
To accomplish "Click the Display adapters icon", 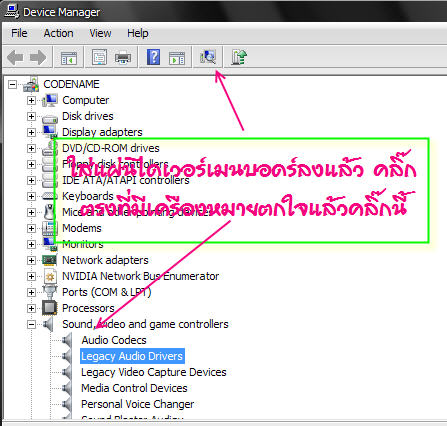I will [x=50, y=132].
